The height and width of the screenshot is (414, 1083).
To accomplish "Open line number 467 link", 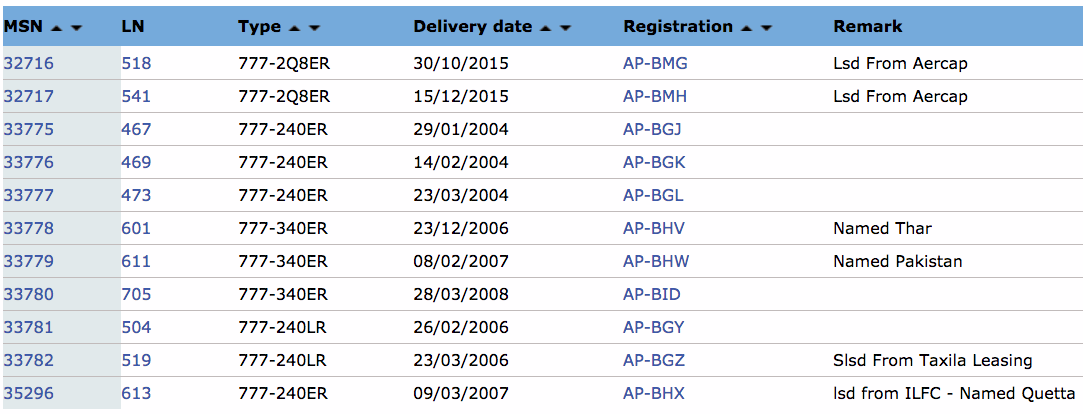I will tap(136, 130).
